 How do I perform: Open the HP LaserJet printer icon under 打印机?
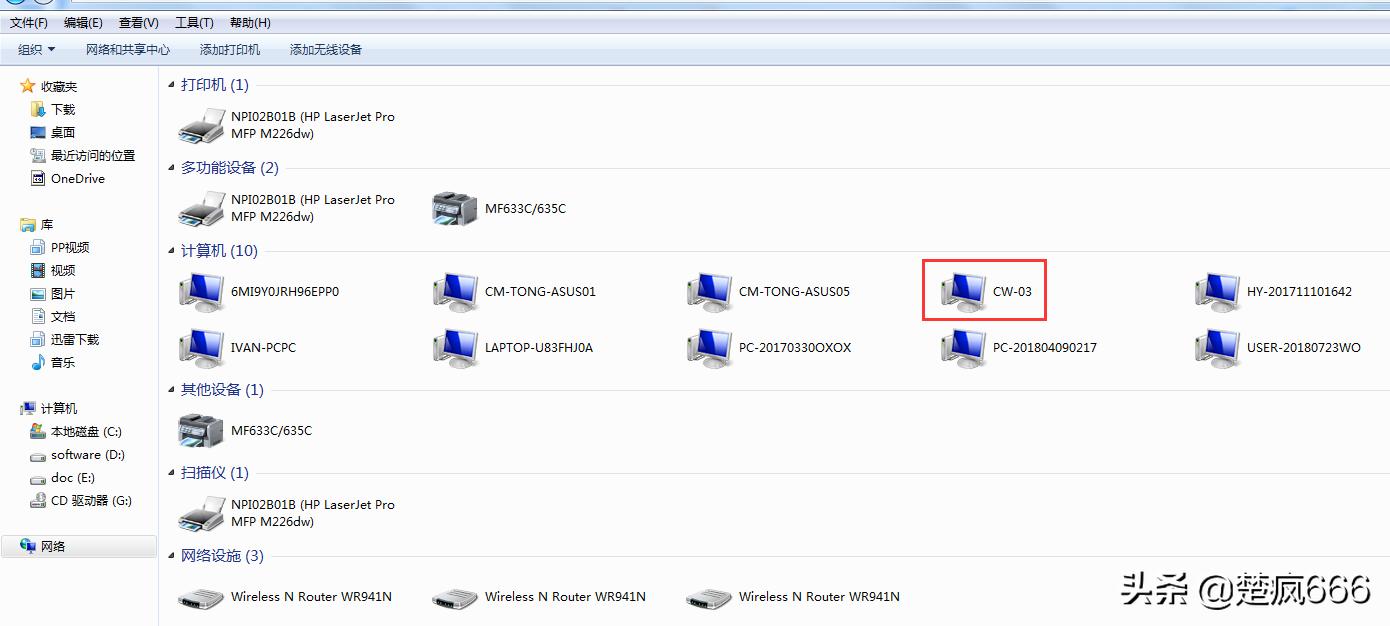pos(201,126)
